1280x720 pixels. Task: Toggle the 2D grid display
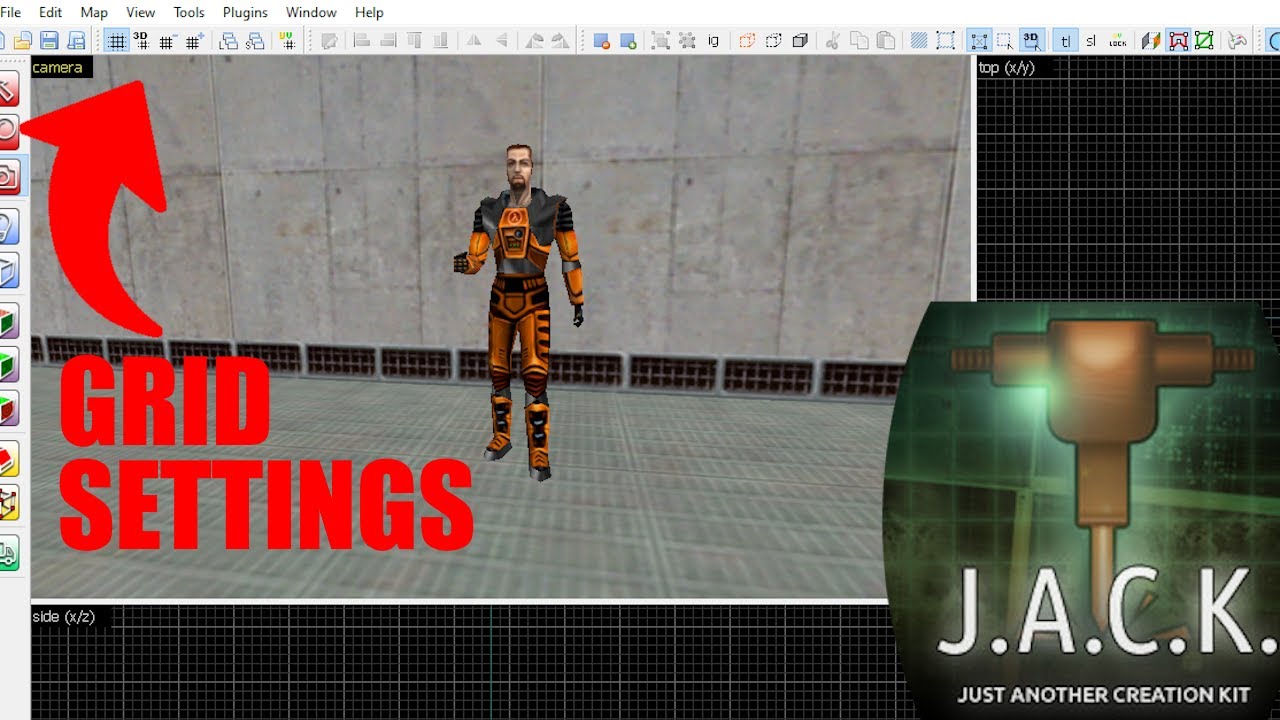click(116, 41)
